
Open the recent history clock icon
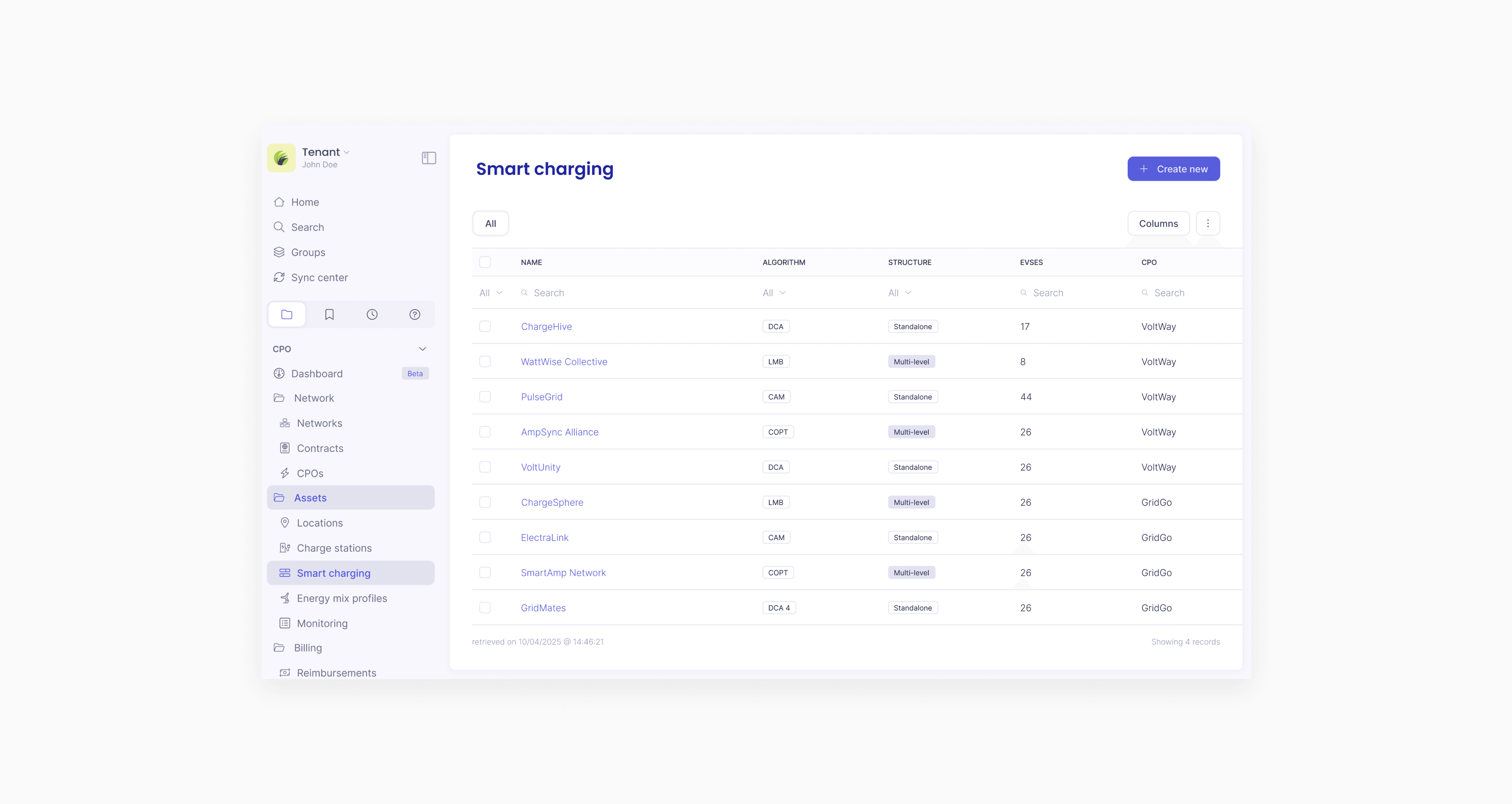372,315
